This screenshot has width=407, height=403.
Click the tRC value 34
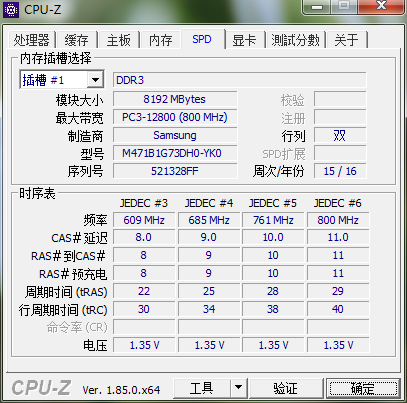[209, 309]
